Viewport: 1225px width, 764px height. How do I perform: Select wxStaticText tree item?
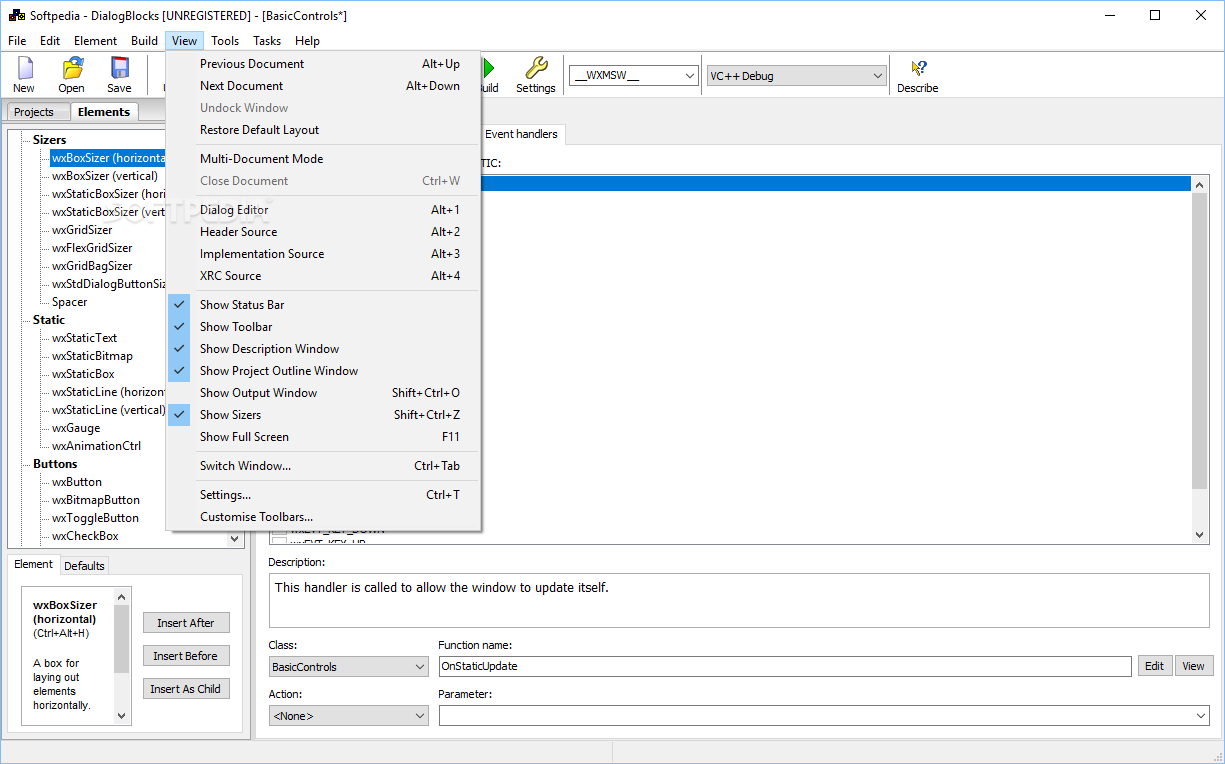pos(85,338)
